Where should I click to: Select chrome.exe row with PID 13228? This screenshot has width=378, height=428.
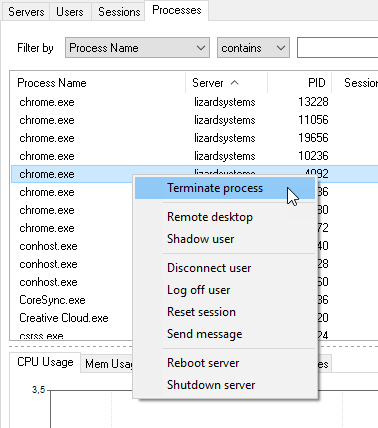(194, 102)
